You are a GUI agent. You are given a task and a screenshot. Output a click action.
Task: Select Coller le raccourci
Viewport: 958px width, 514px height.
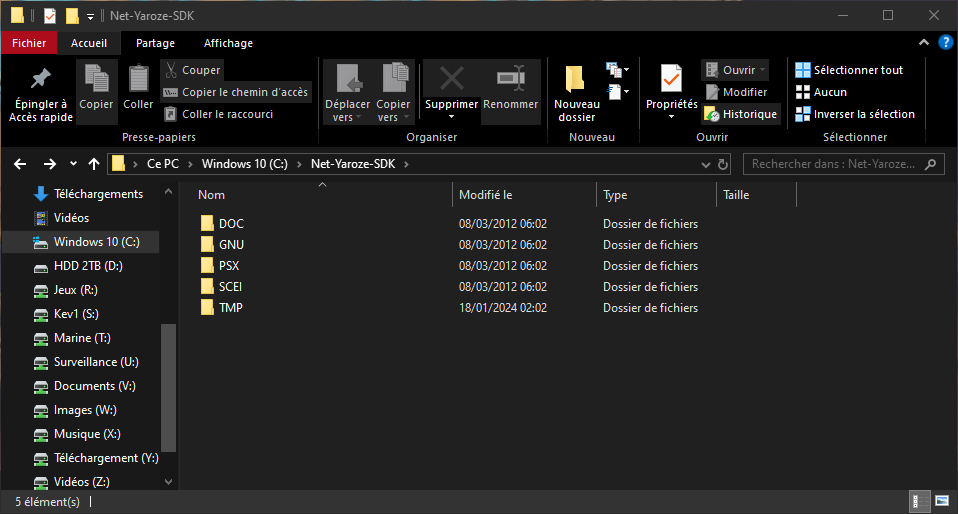219,114
